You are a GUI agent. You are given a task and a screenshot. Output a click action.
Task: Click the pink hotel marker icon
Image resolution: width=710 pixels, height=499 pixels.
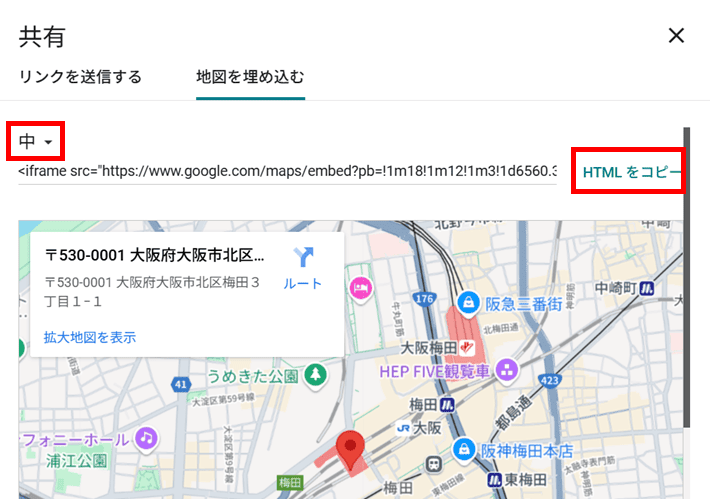coord(359,288)
